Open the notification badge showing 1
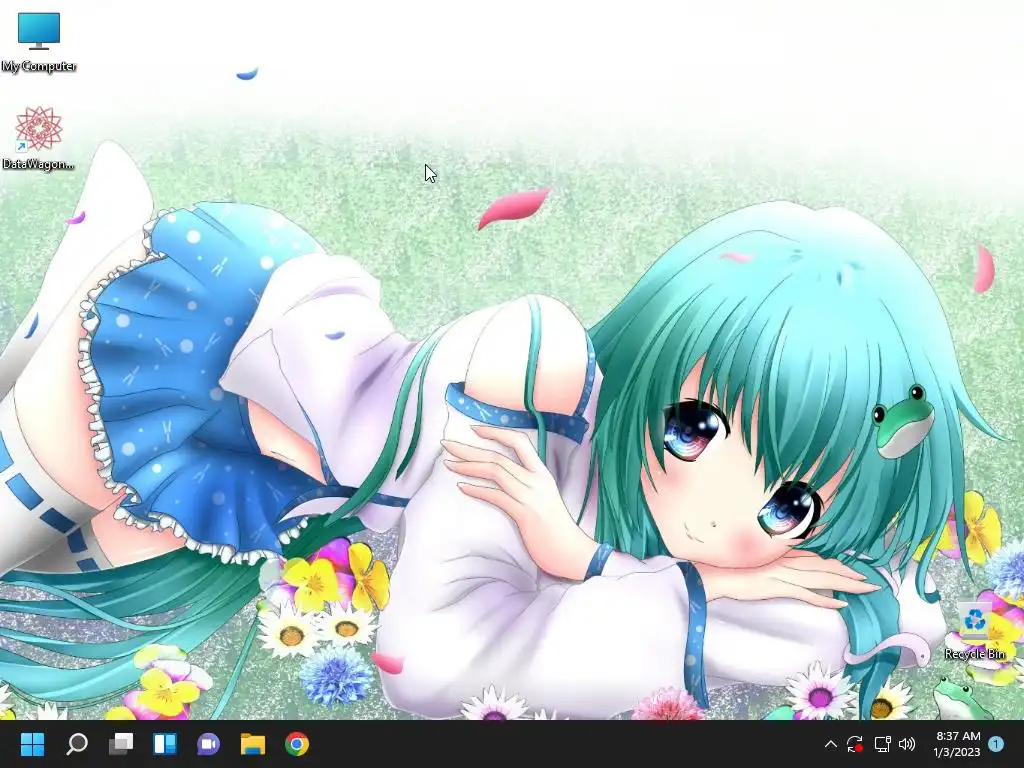 coord(996,744)
